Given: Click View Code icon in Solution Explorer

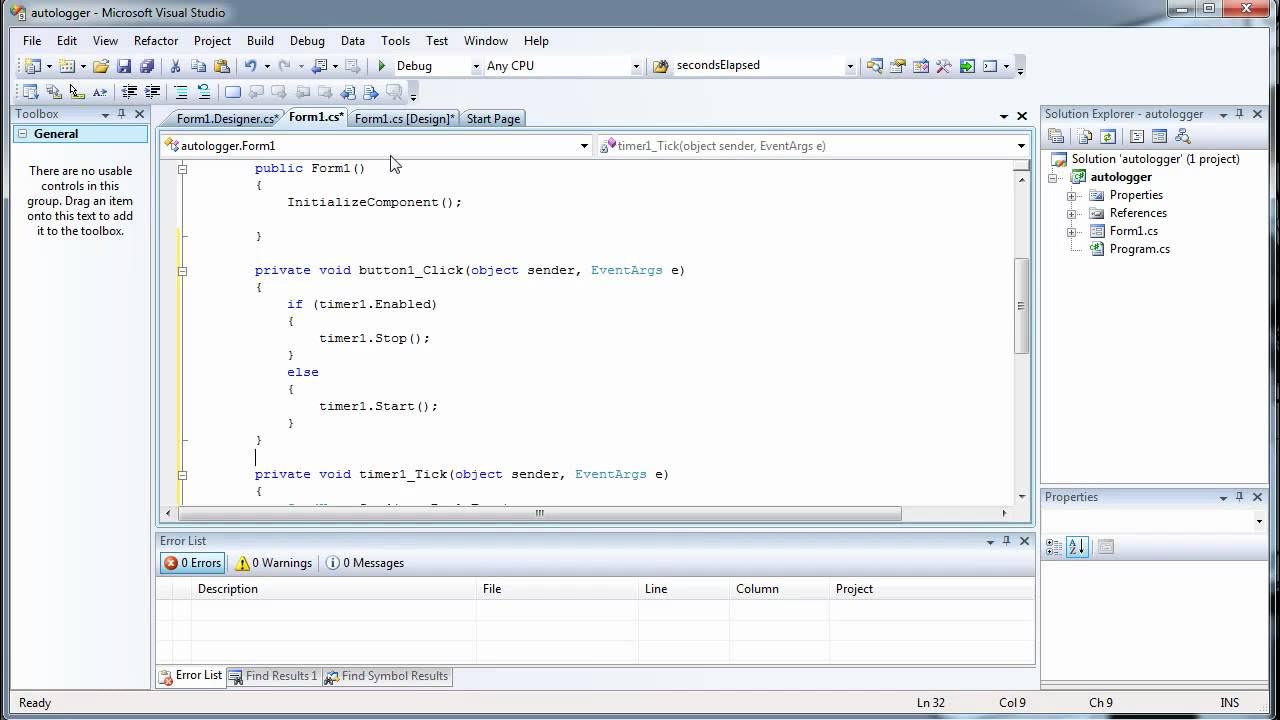Looking at the screenshot, I should [x=1137, y=136].
